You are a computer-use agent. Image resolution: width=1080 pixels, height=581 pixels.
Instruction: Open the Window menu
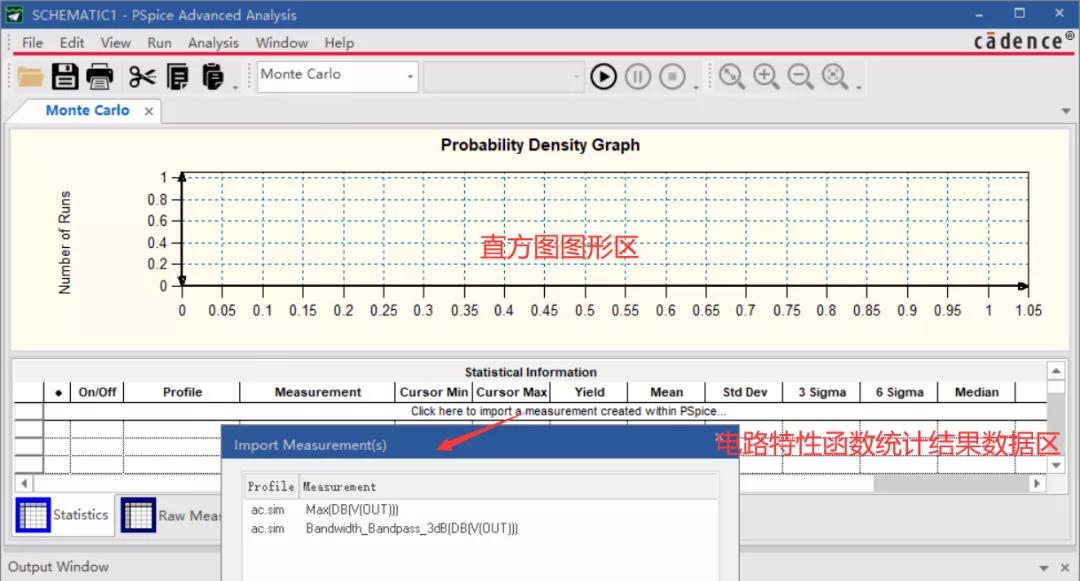282,43
